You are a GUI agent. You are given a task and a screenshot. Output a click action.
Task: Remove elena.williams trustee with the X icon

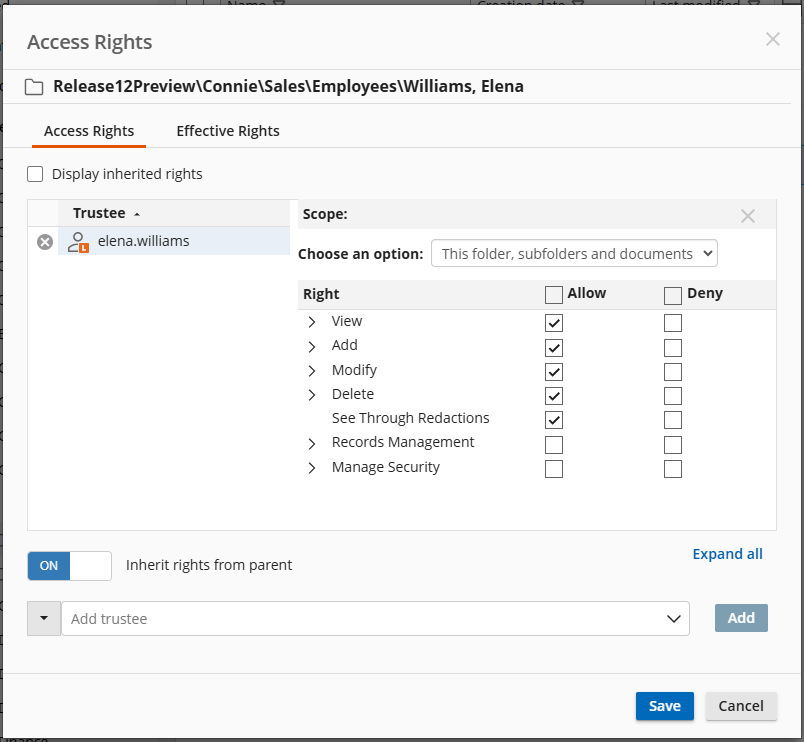tap(45, 242)
